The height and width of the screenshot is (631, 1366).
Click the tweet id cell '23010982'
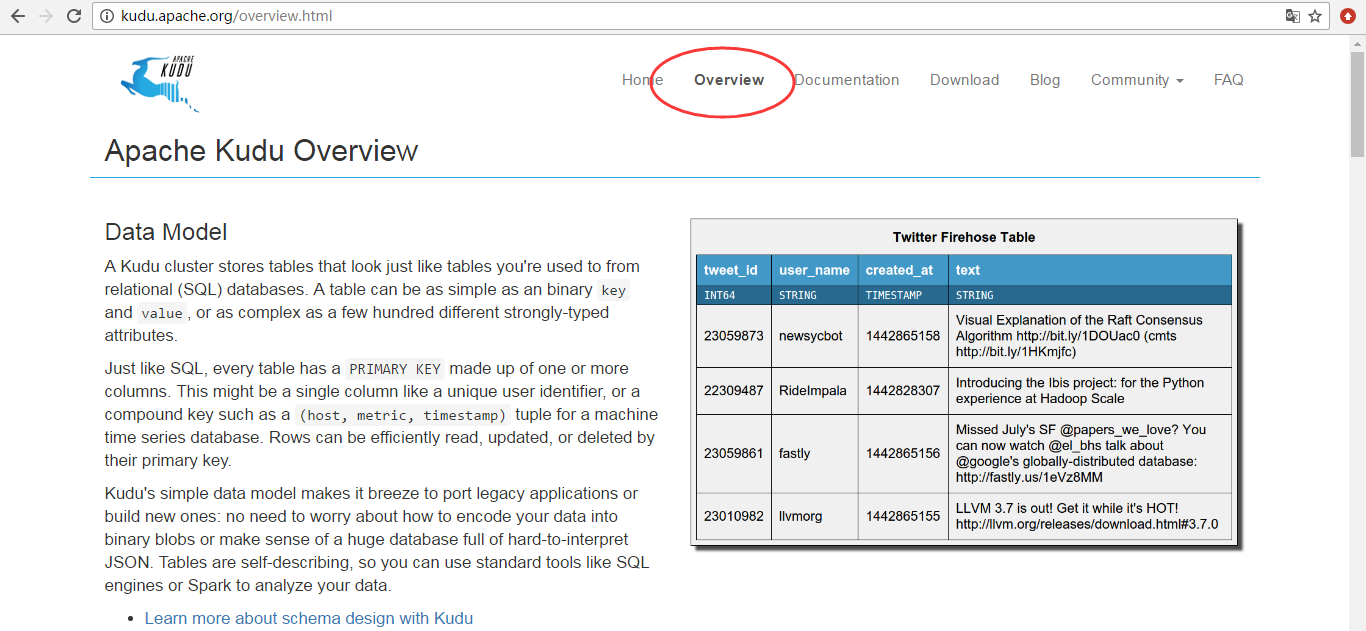point(734,516)
